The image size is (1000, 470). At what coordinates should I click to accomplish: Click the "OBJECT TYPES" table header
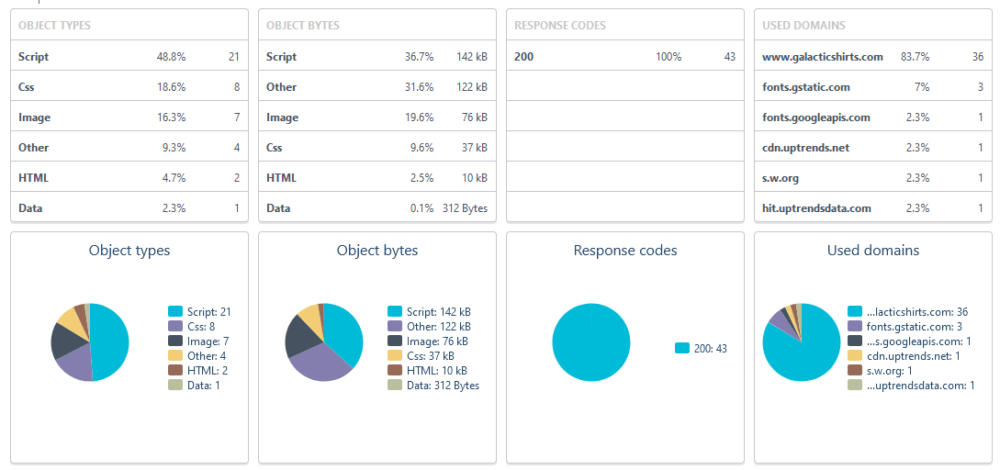54,26
